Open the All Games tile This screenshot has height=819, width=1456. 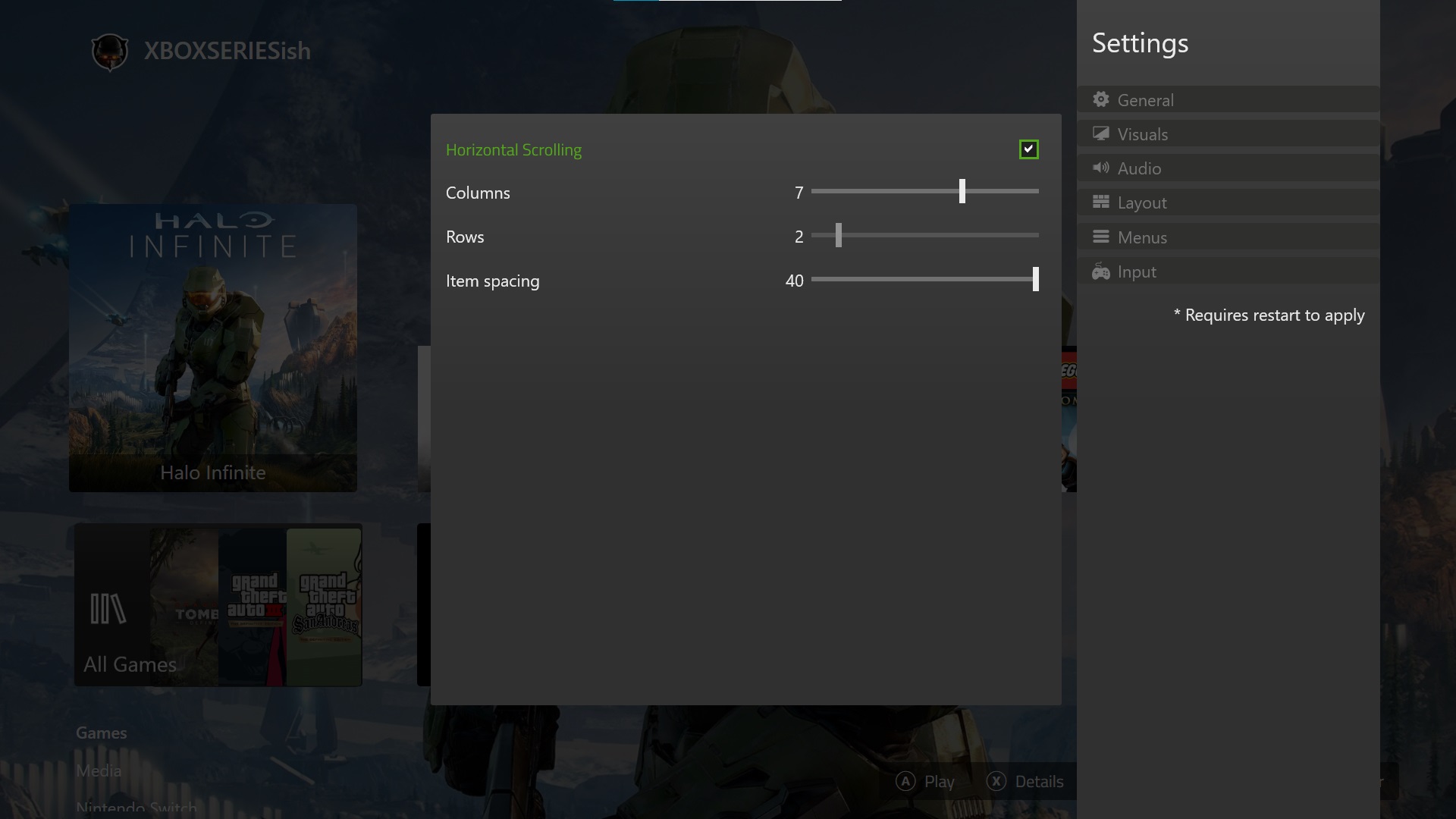[218, 605]
